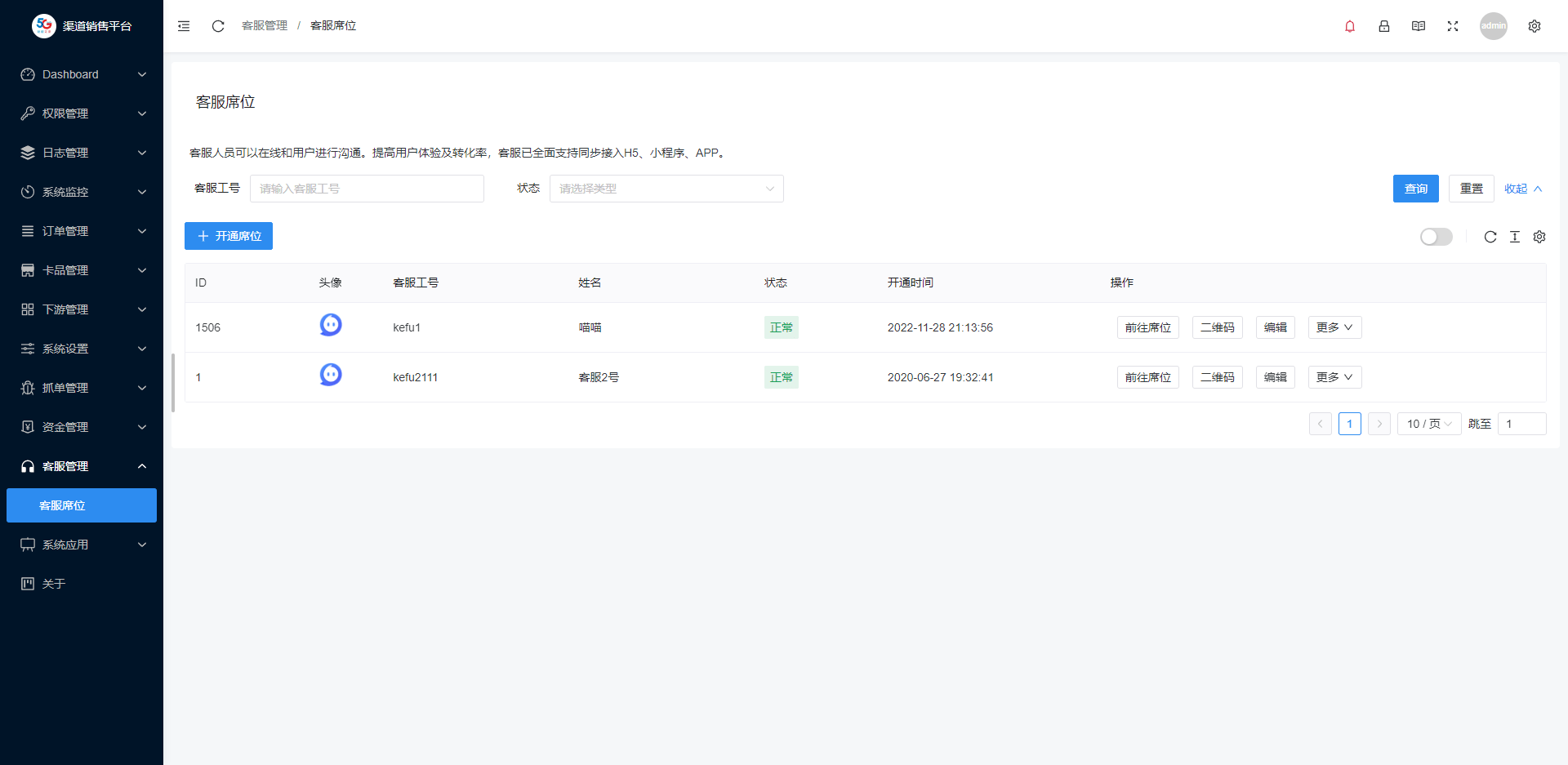Click avatar of kefu2111 row
Image resolution: width=1568 pixels, height=765 pixels.
[331, 375]
